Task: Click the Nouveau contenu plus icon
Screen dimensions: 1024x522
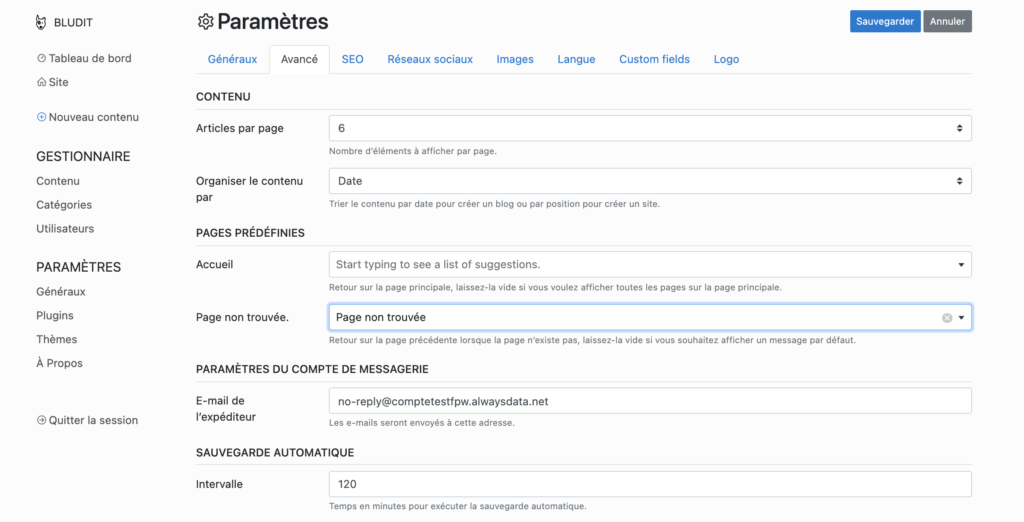Action: pos(42,118)
